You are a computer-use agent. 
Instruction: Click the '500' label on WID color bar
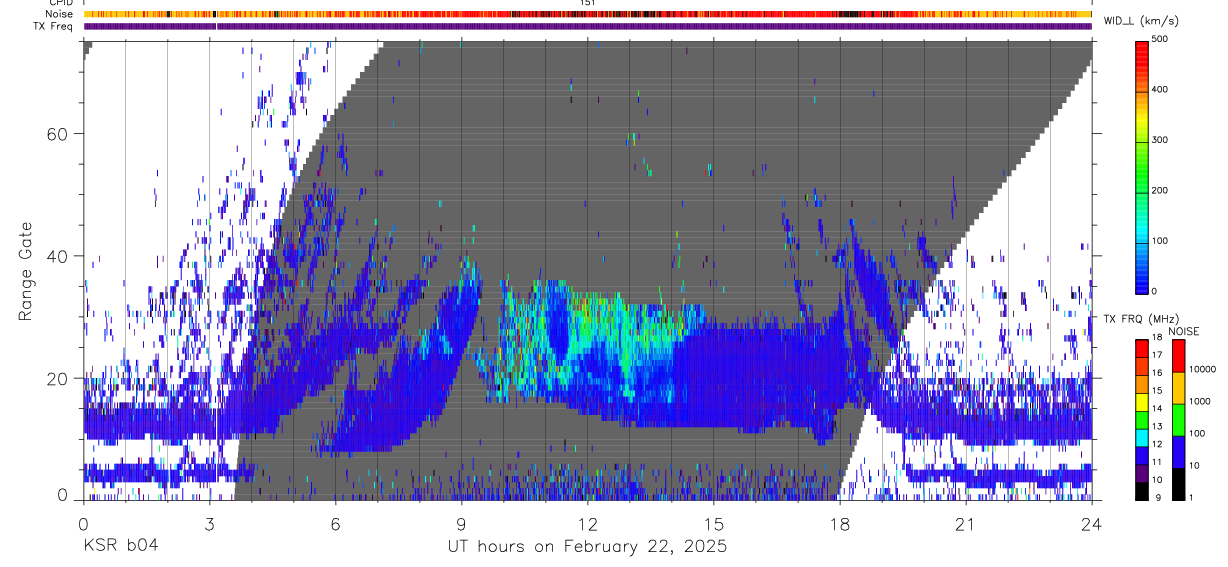click(x=1160, y=40)
